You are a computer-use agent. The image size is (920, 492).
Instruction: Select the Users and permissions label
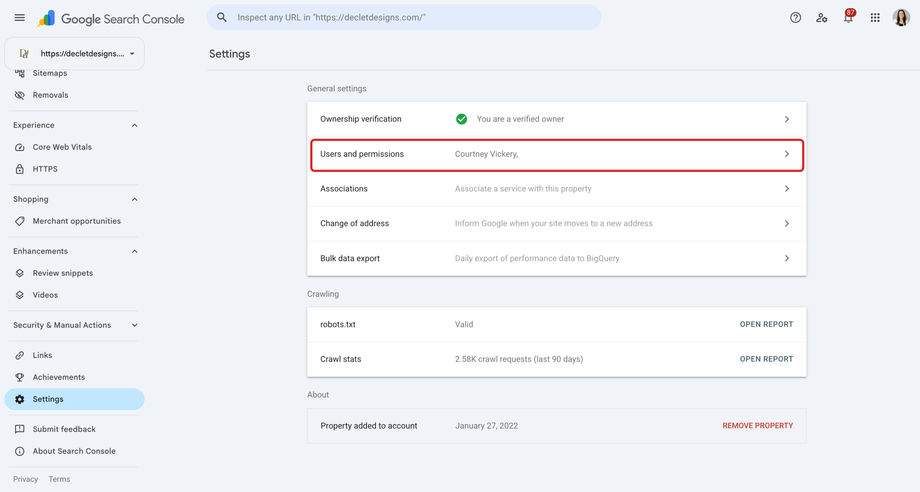pos(362,154)
